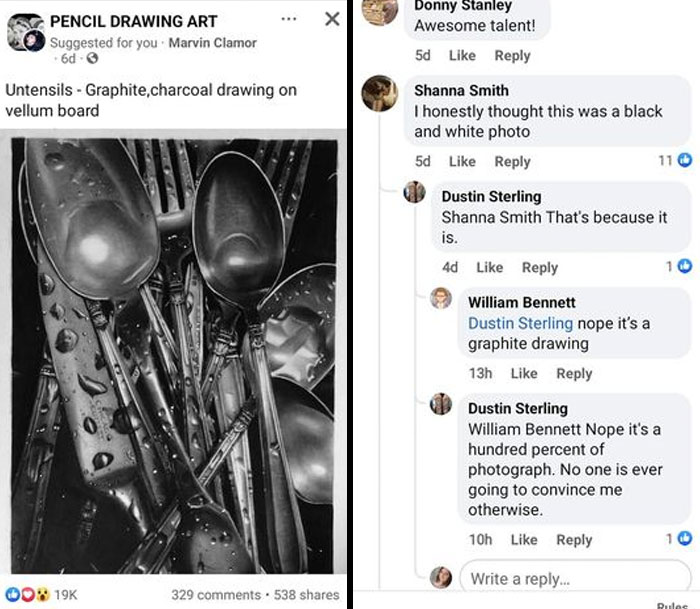Click the Write a reply input field
The image size is (700, 609).
click(575, 578)
